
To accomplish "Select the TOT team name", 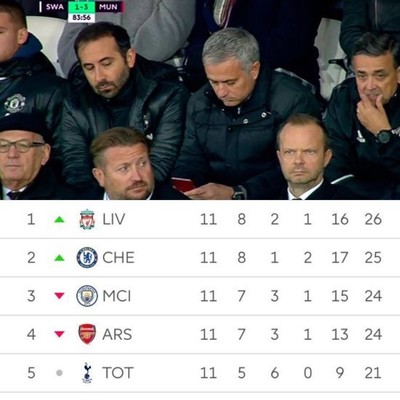I will click(x=118, y=373).
